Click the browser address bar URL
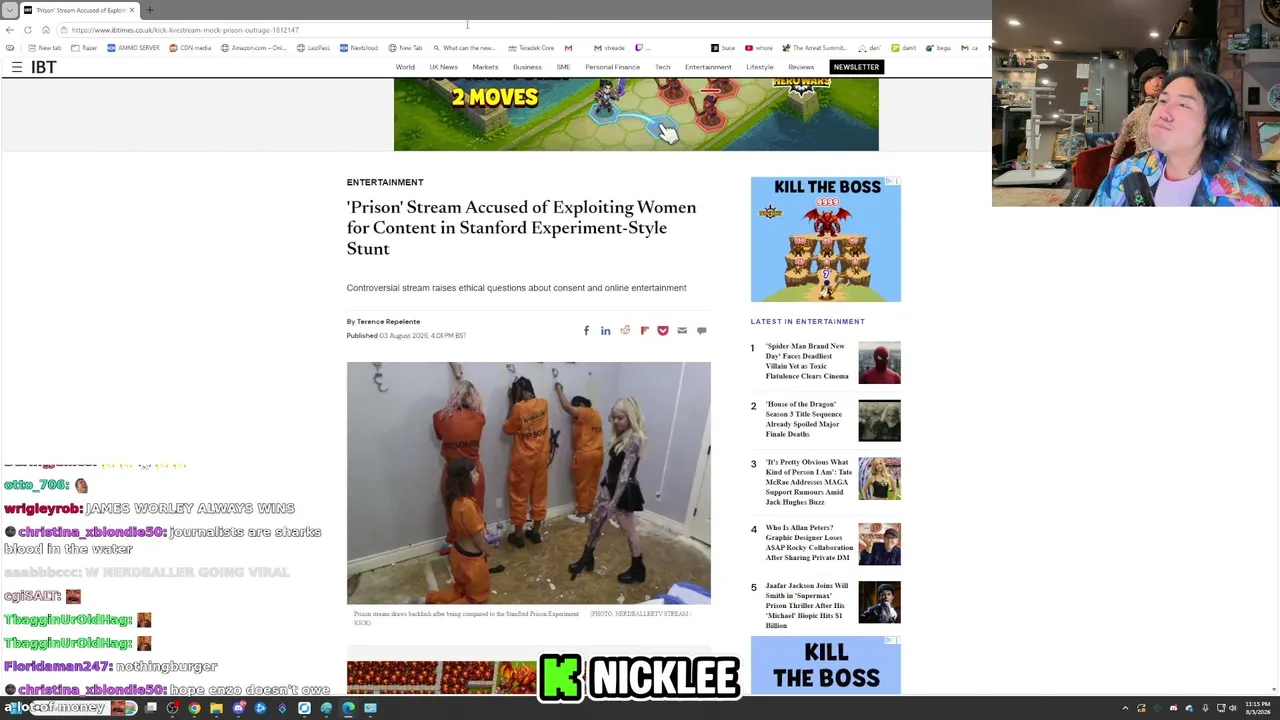1280x720 pixels. [185, 30]
